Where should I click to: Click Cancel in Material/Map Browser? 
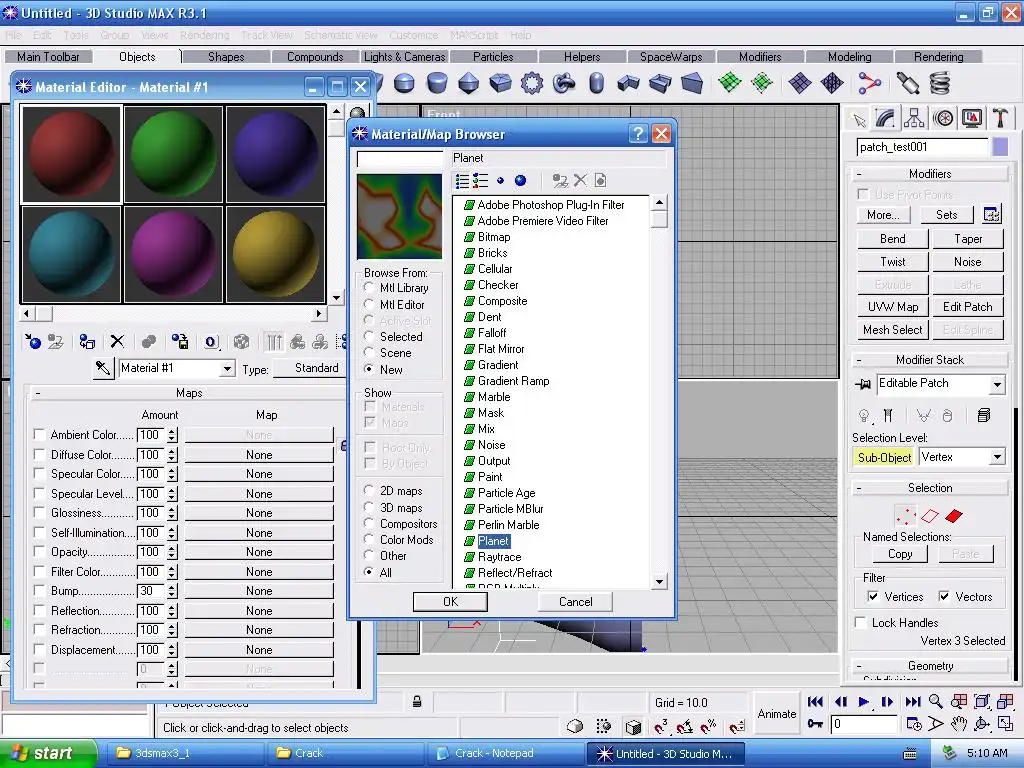tap(575, 601)
